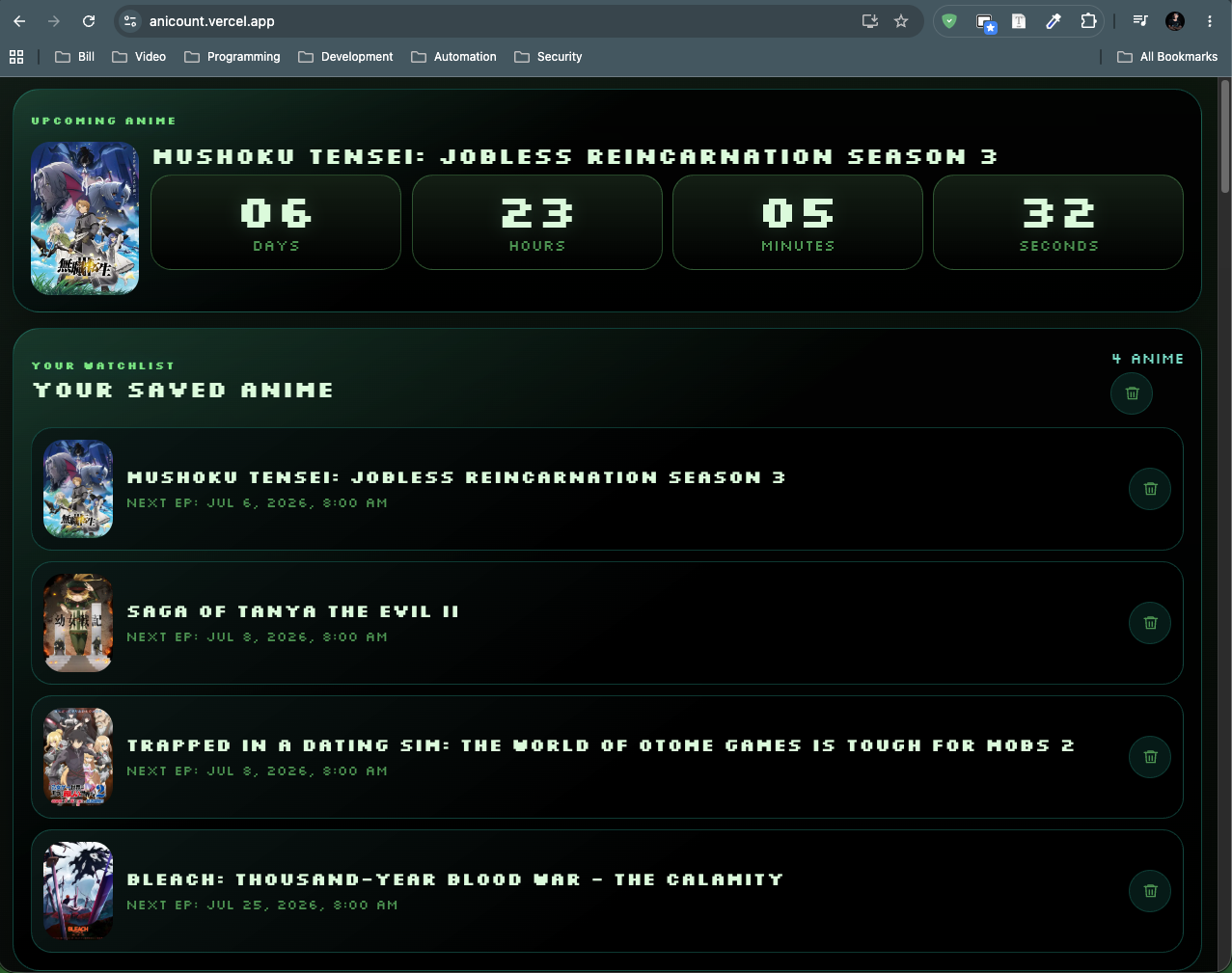Click the Bleach watchlist thumbnail
Image resolution: width=1232 pixels, height=973 pixels.
pos(78,891)
